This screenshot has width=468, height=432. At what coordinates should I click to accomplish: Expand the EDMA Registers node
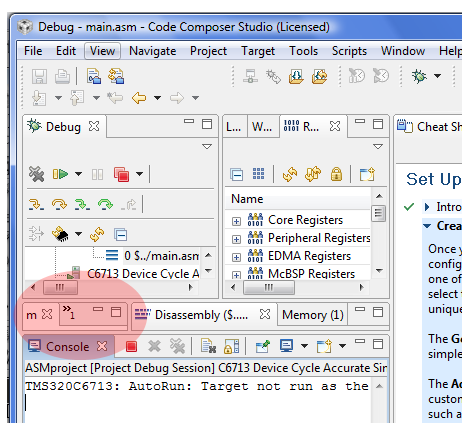coord(236,257)
